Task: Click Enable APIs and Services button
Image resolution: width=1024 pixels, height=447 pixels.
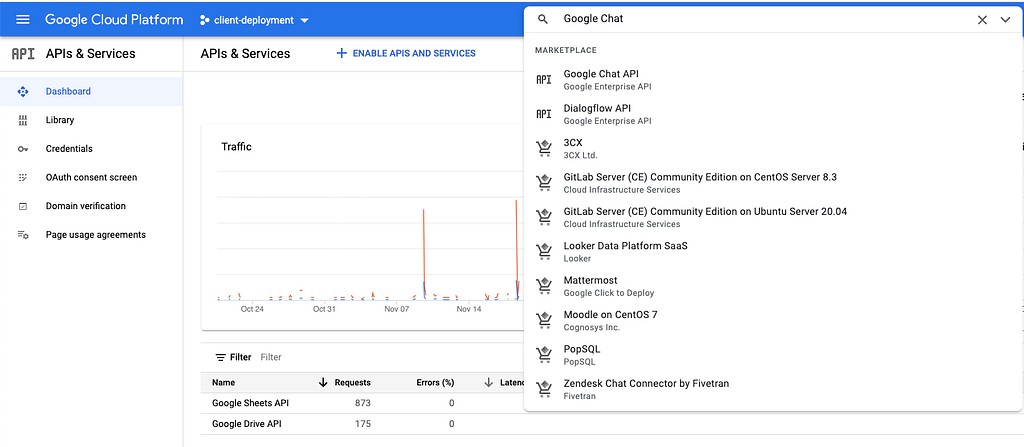Action: [406, 53]
